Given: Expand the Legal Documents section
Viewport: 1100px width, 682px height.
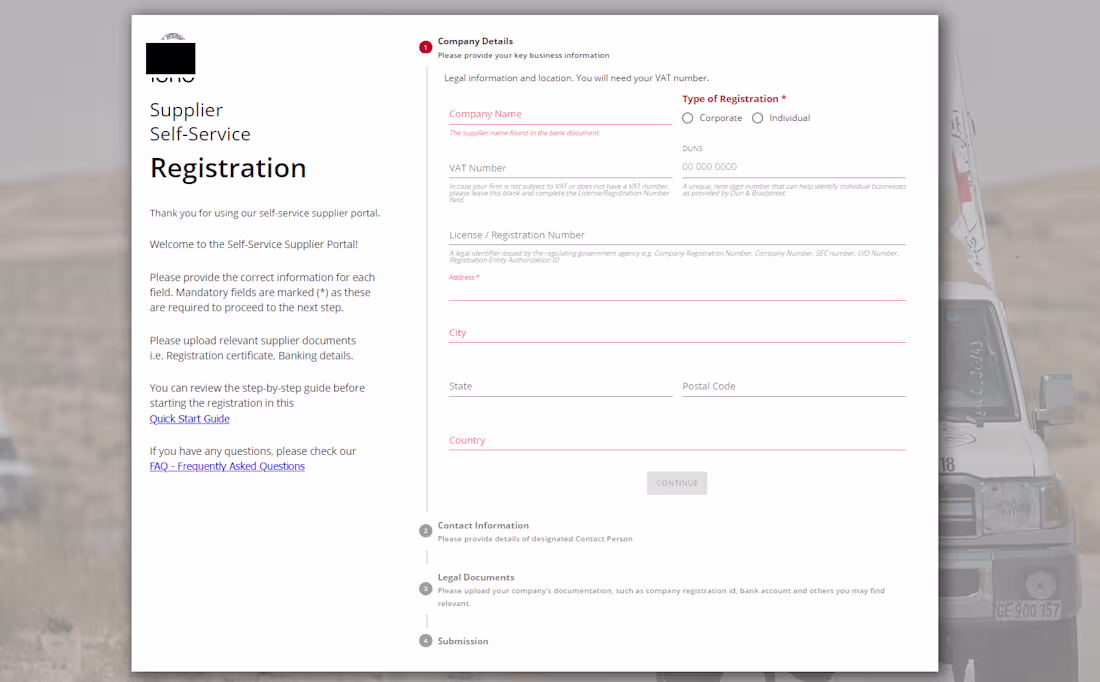Looking at the screenshot, I should (475, 577).
